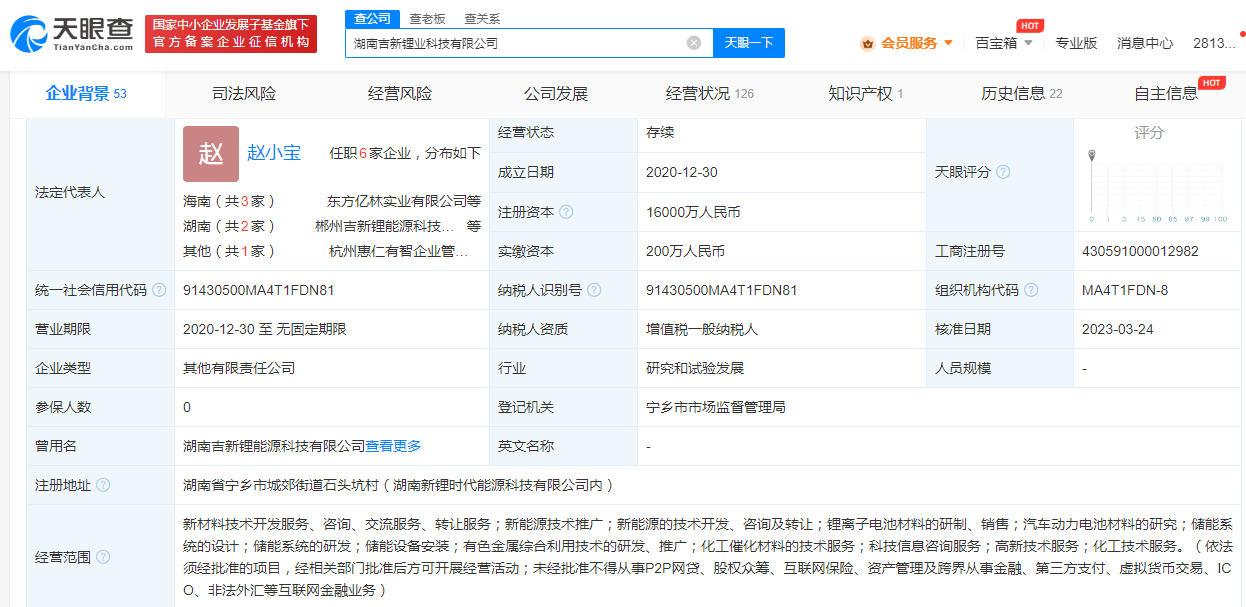Click 专业版 in the top navigation
This screenshot has height=607, width=1246.
[1077, 43]
